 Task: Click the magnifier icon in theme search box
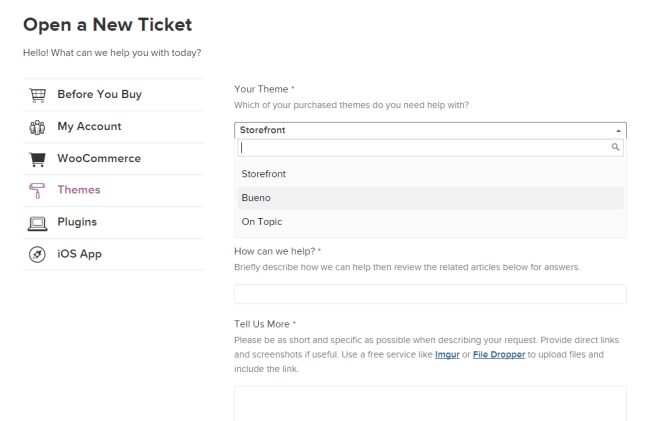point(615,147)
